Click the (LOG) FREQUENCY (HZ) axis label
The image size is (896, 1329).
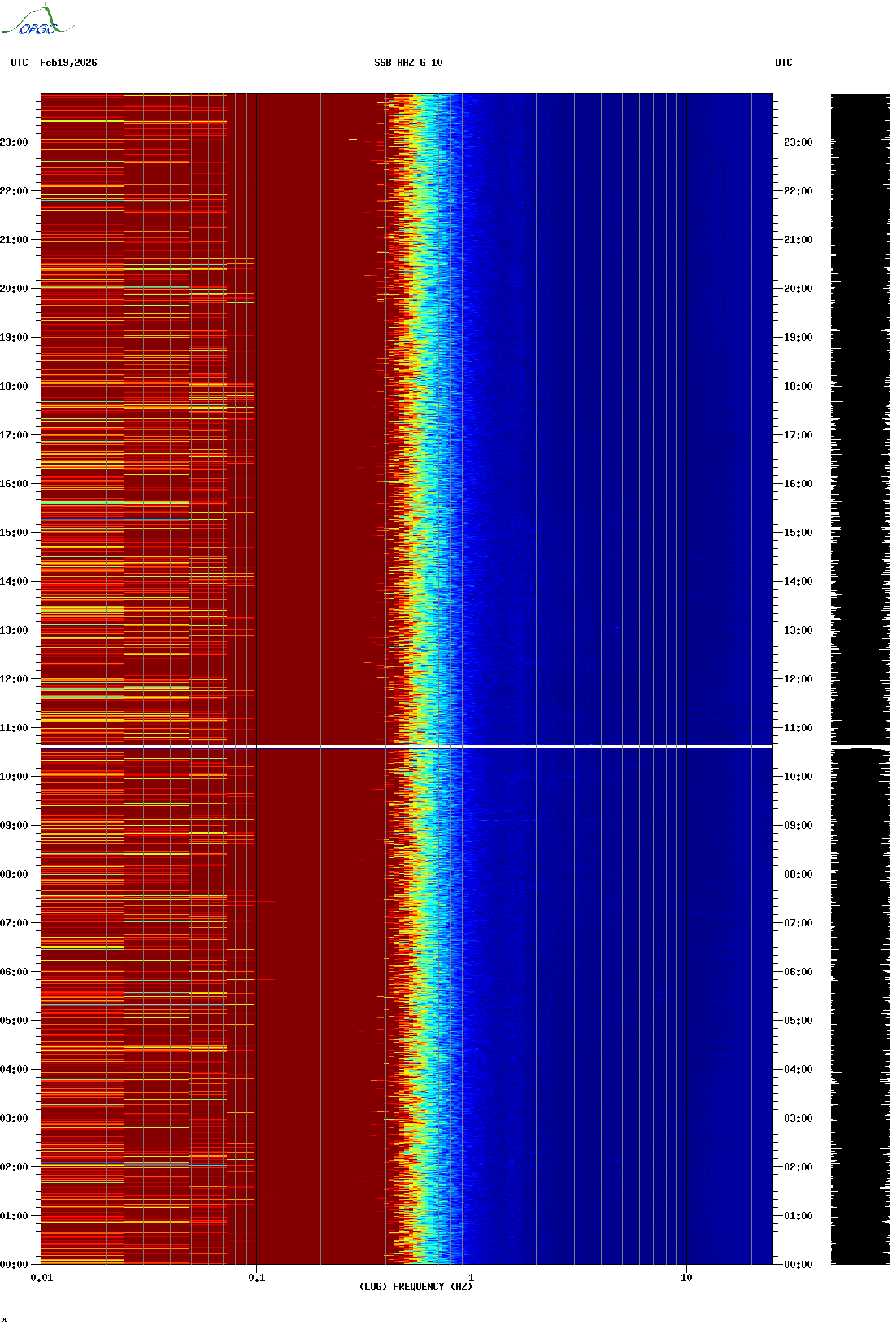tap(415, 1287)
